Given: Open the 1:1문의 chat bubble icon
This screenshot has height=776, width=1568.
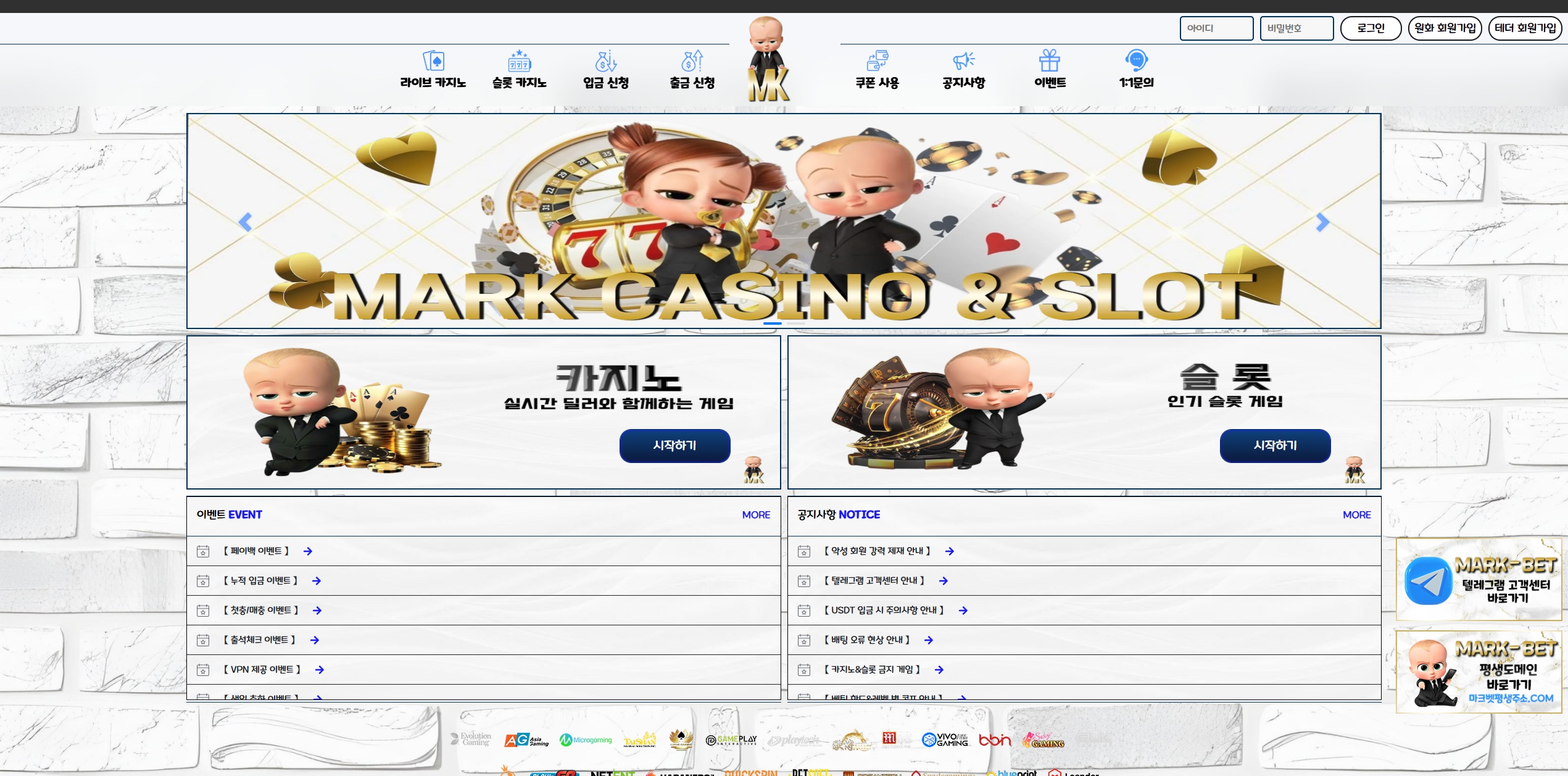Looking at the screenshot, I should click(x=1136, y=61).
